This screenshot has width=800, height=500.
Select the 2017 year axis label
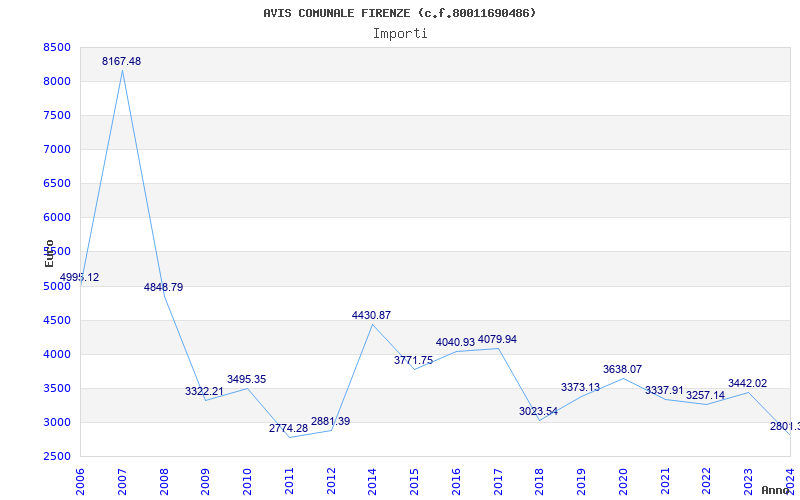coord(497,481)
